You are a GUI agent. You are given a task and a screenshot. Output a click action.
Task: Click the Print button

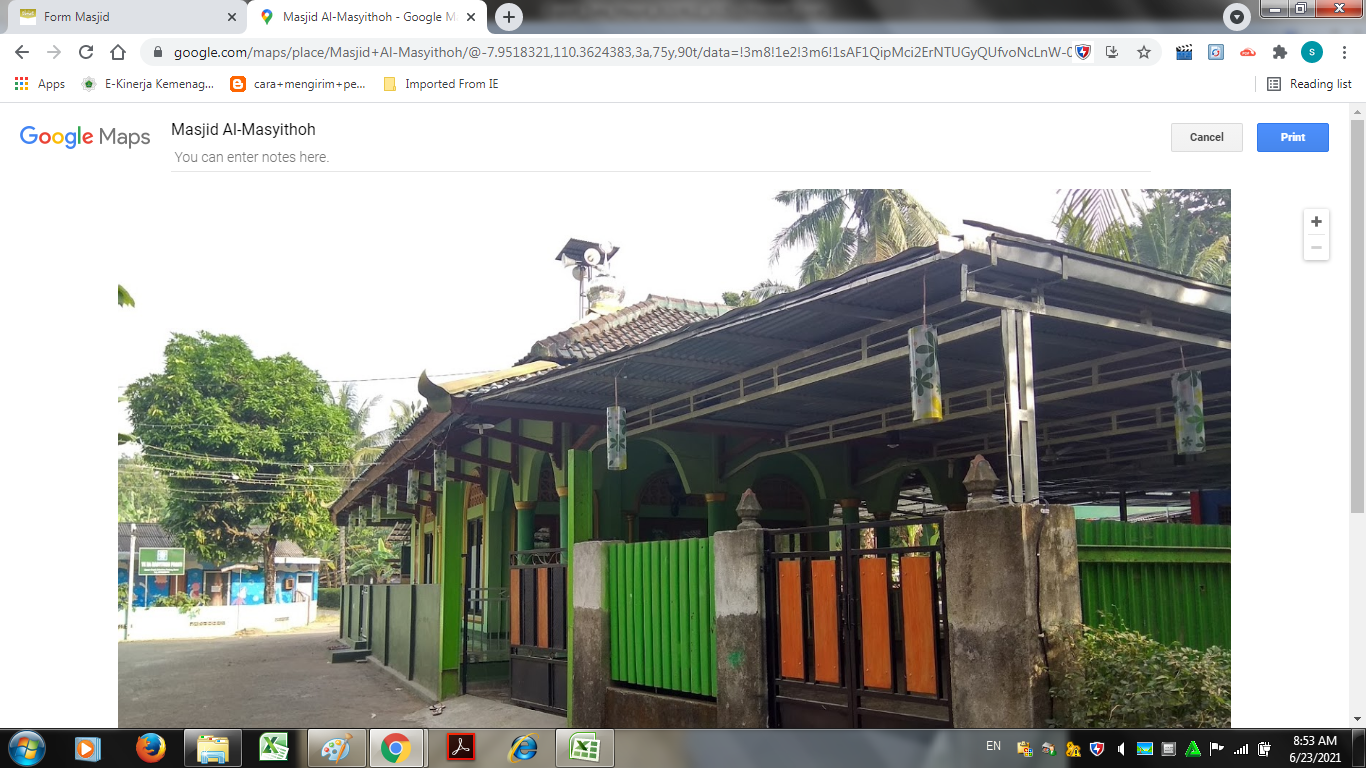(x=1292, y=137)
